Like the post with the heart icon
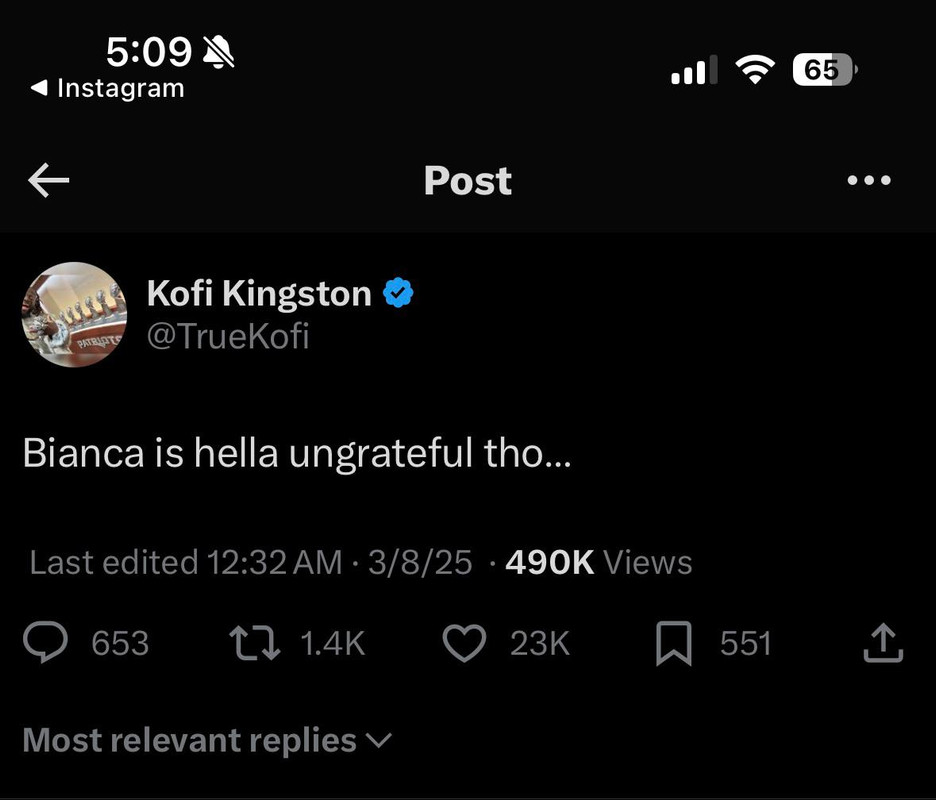Image resolution: width=936 pixels, height=800 pixels. [x=463, y=643]
